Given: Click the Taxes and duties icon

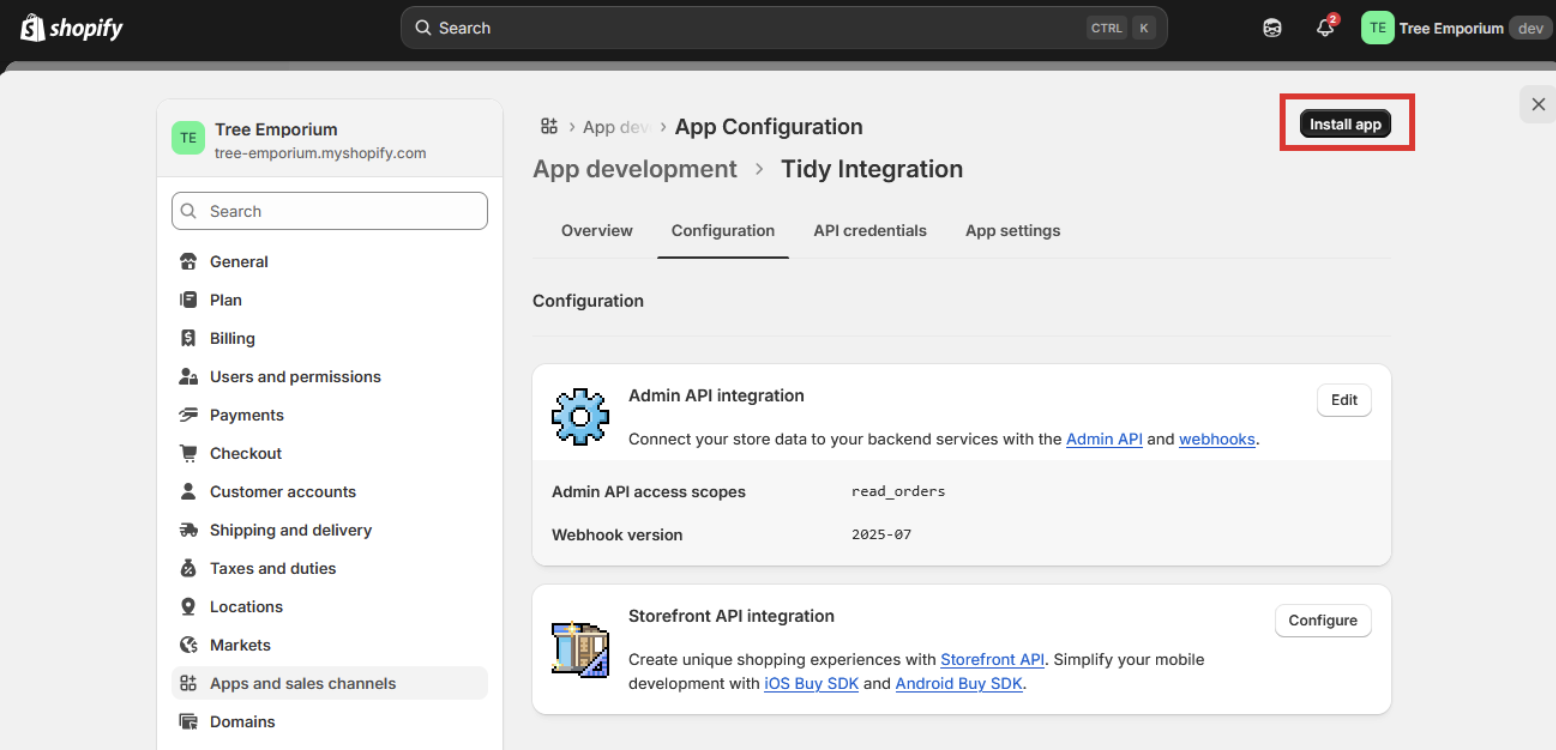Looking at the screenshot, I should click(x=188, y=568).
